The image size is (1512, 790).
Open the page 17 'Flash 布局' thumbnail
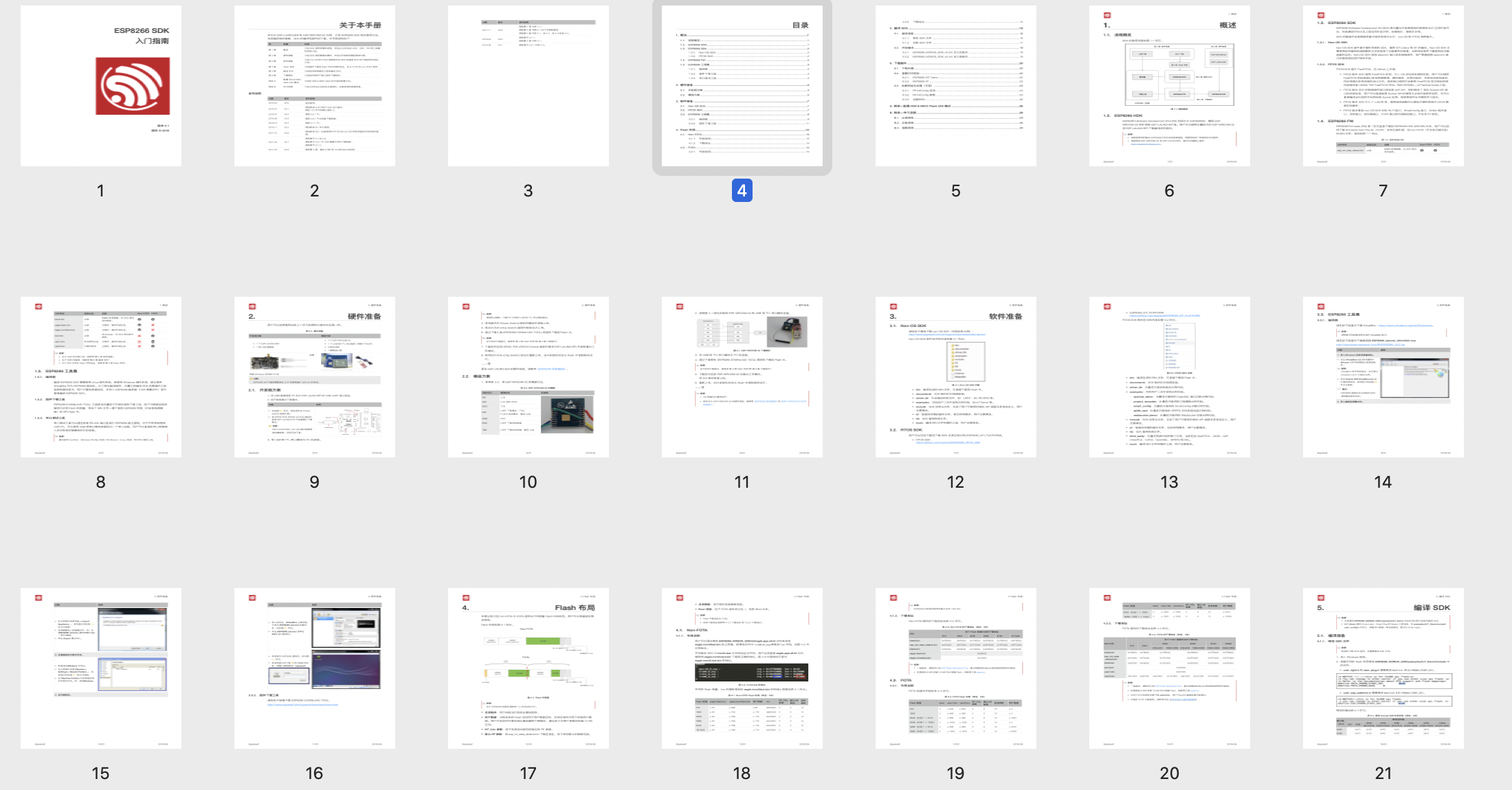click(529, 668)
